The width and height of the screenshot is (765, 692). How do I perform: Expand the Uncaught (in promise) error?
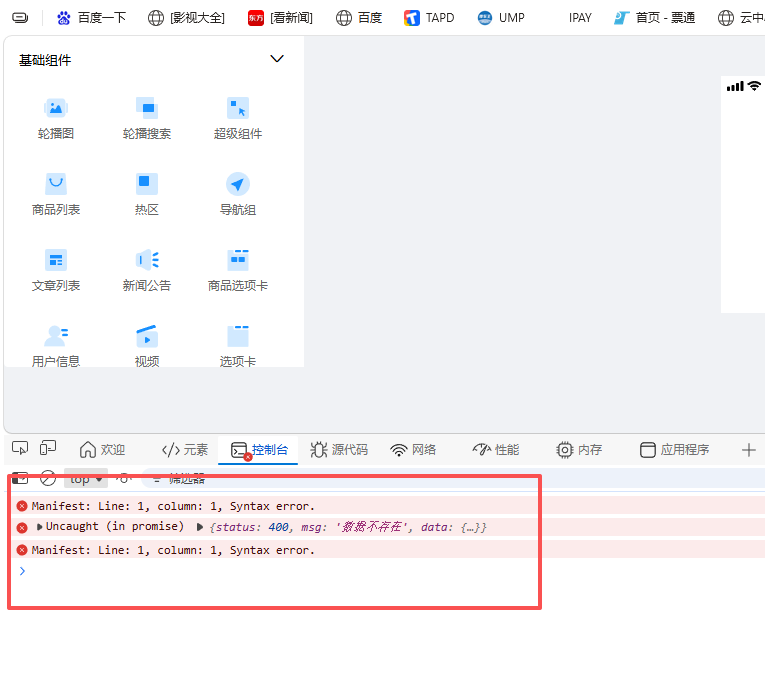(40, 527)
